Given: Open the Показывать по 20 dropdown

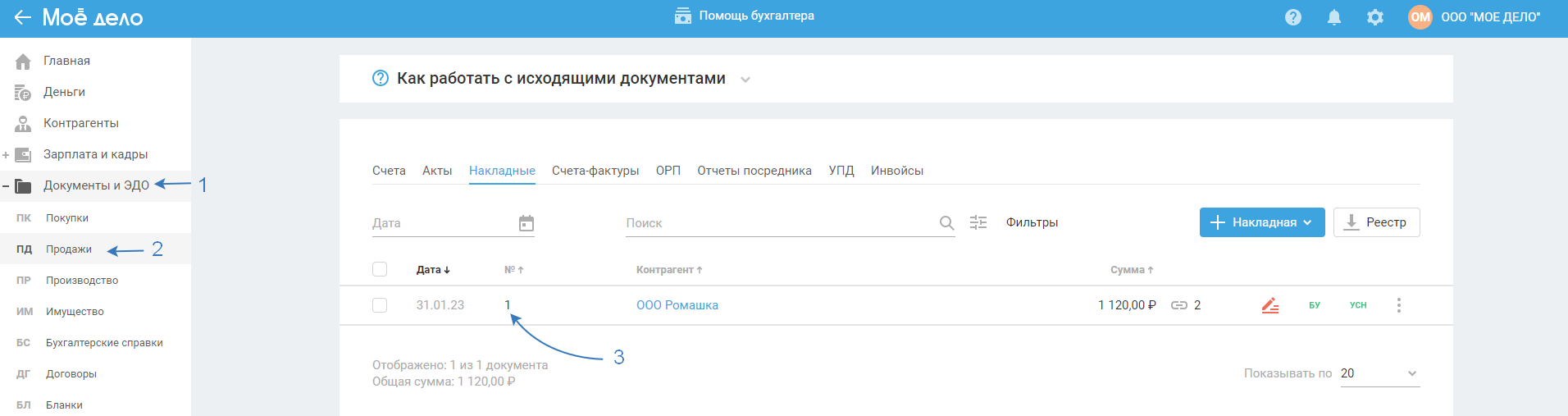Looking at the screenshot, I should coord(1379,373).
